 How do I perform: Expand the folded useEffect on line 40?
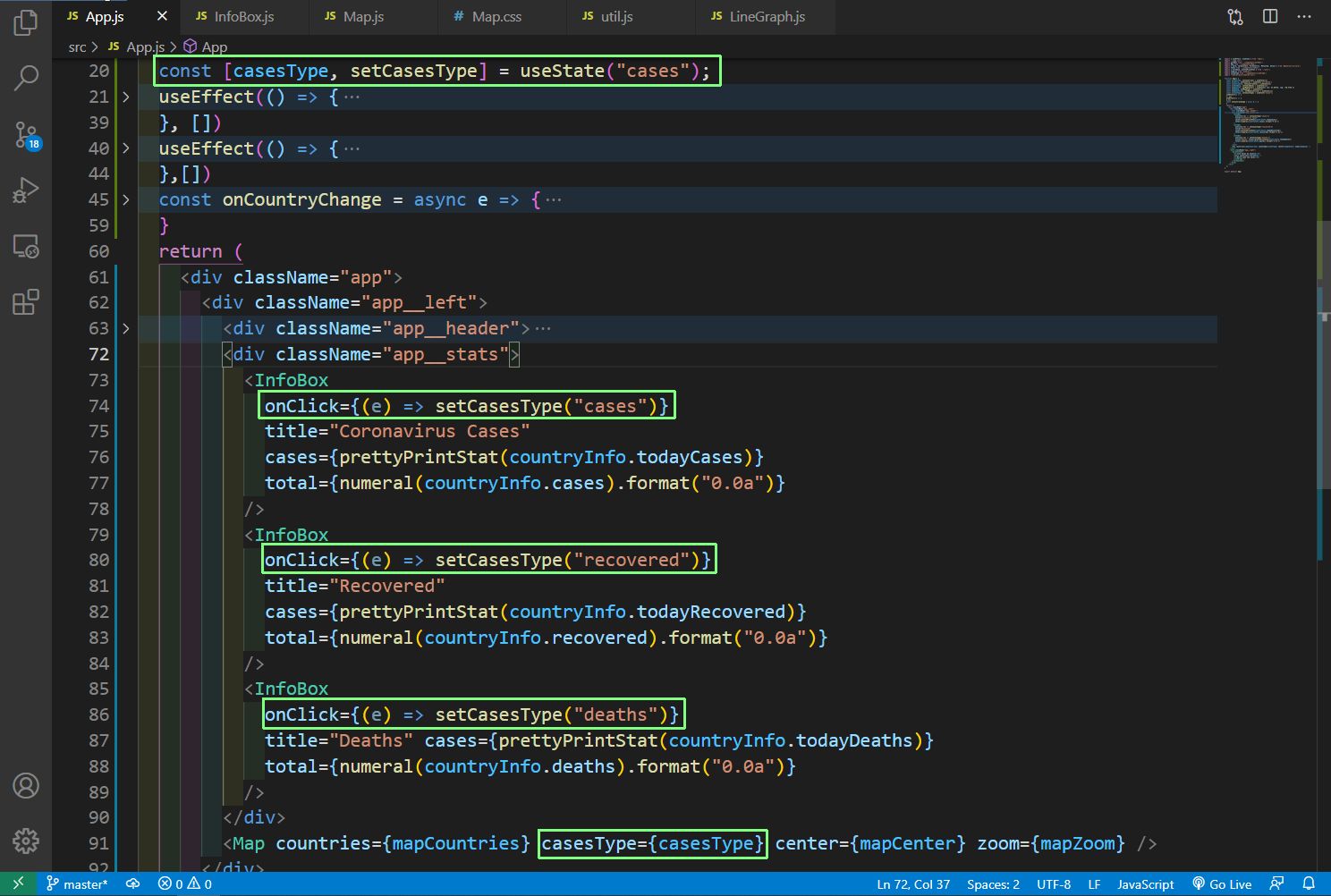[x=126, y=148]
